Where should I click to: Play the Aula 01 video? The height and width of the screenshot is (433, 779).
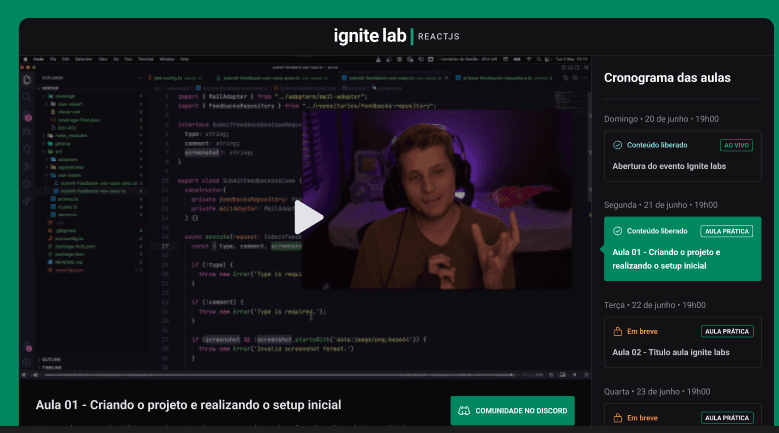309,217
